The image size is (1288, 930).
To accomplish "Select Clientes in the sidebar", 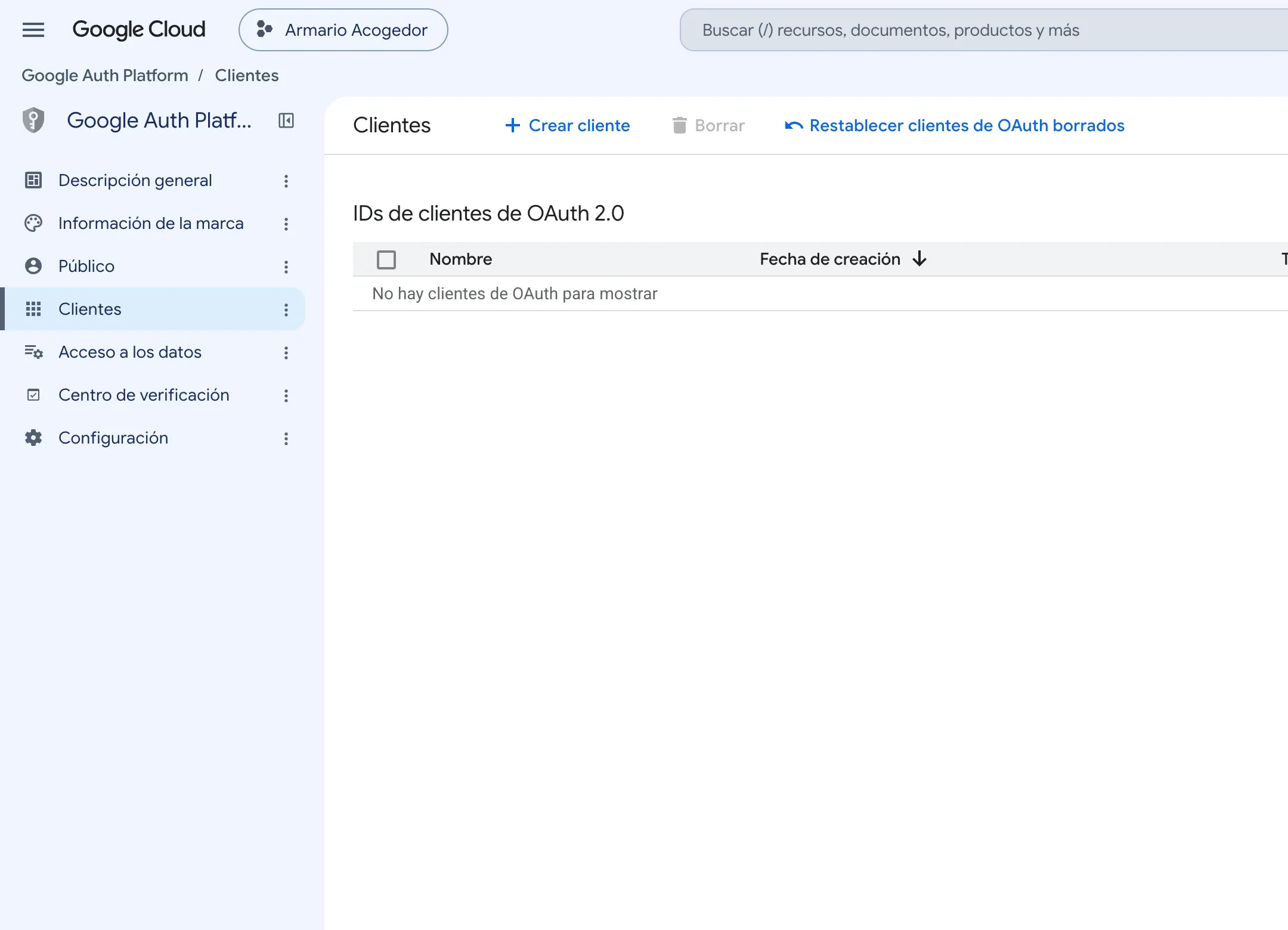I will 153,309.
